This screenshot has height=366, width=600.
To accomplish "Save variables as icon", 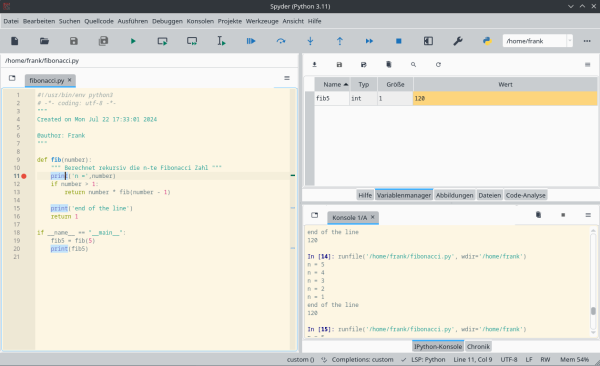I will [x=364, y=65].
